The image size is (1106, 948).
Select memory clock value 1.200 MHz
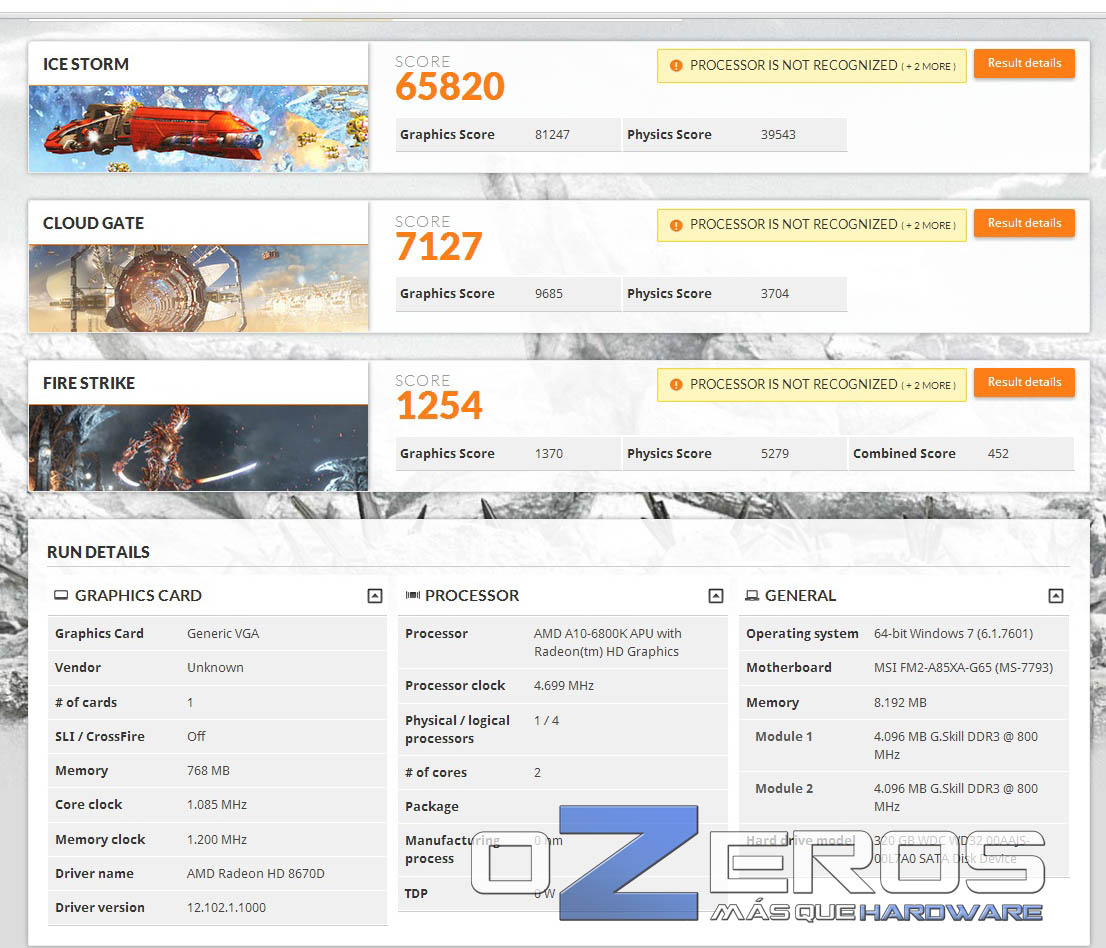tap(217, 839)
